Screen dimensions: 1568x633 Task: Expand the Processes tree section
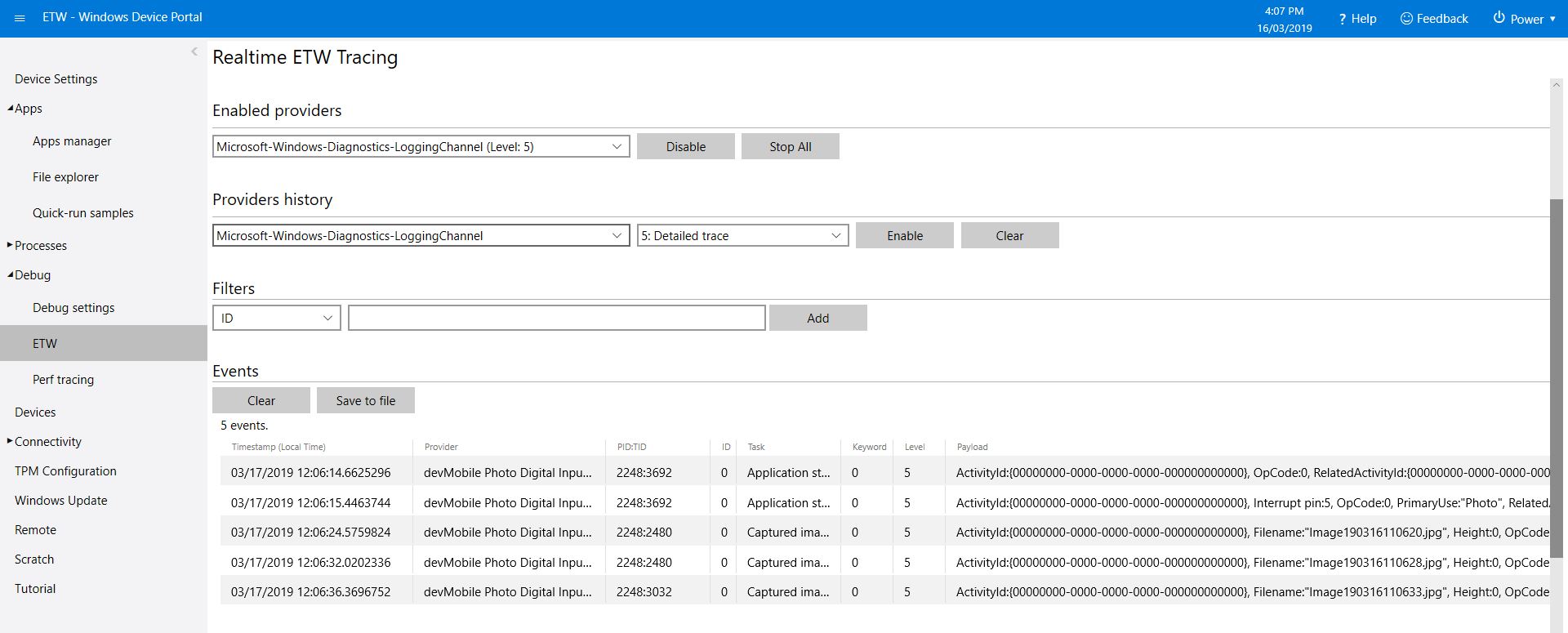pos(10,245)
